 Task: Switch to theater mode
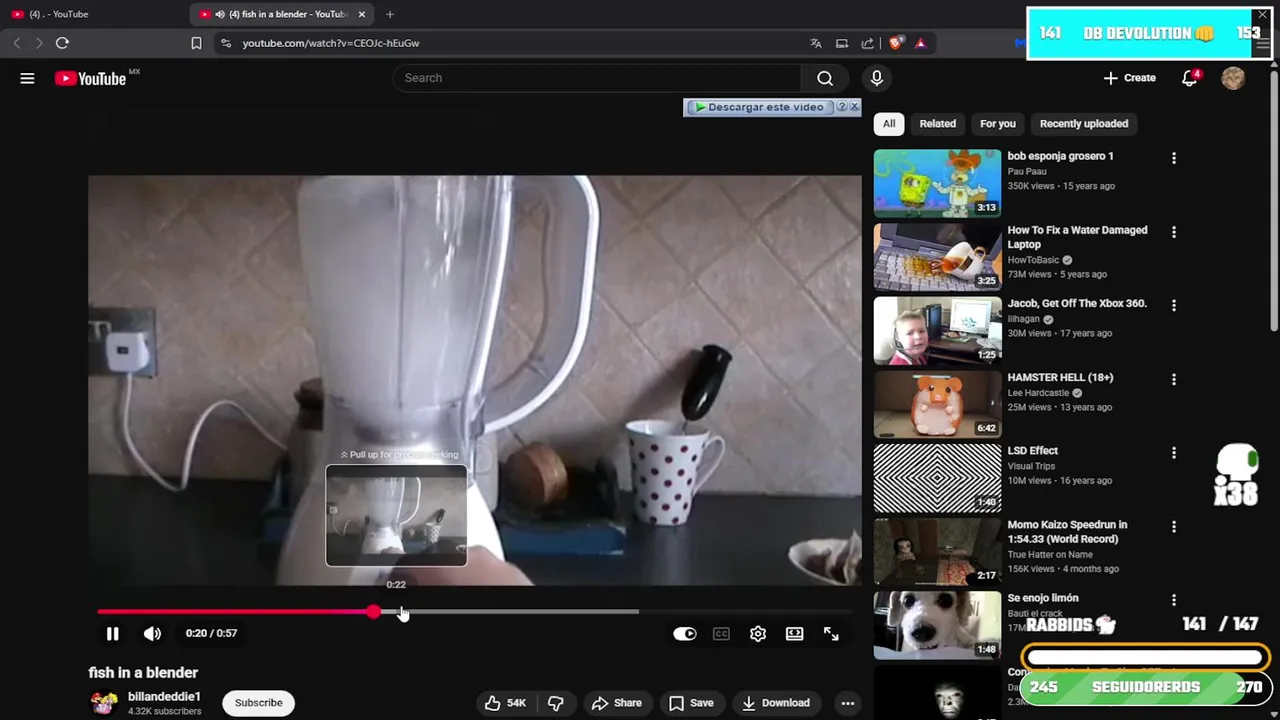[x=794, y=633]
